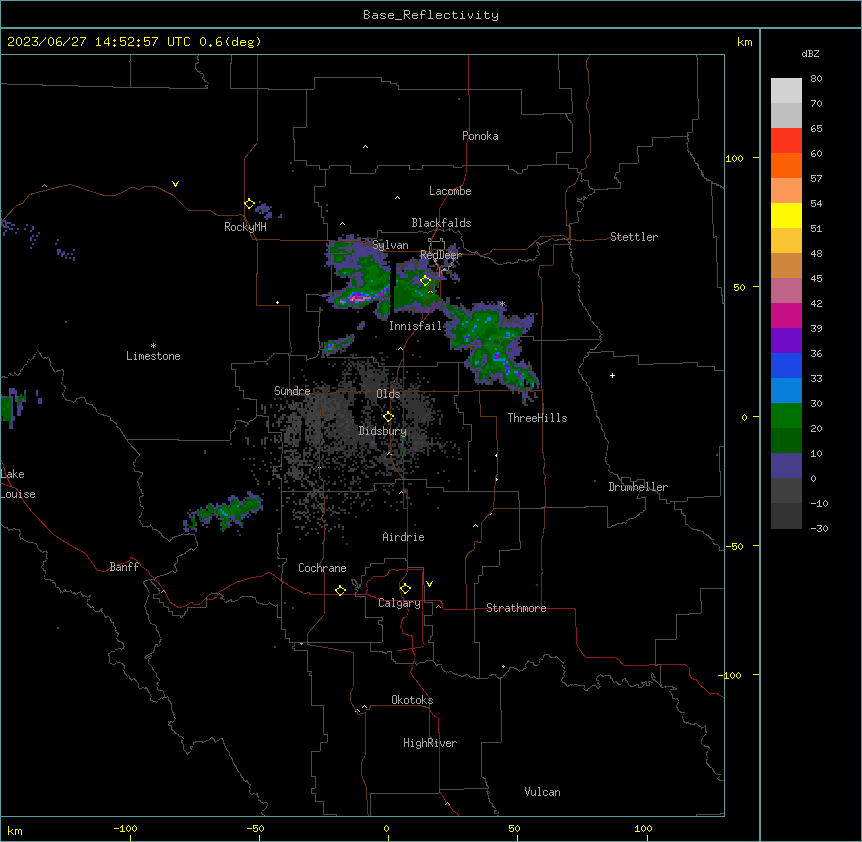This screenshot has height=842, width=862.
Task: Click the yellow diamond marker near Didsbury
Action: [x=389, y=417]
